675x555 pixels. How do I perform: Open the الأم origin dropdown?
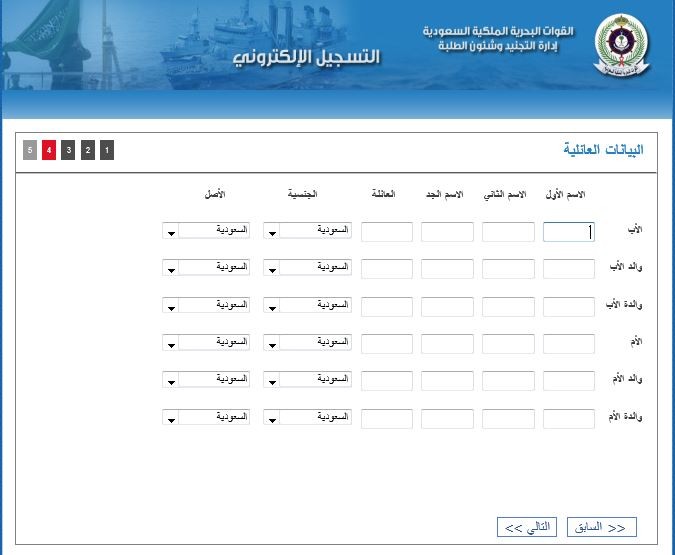tap(206, 342)
